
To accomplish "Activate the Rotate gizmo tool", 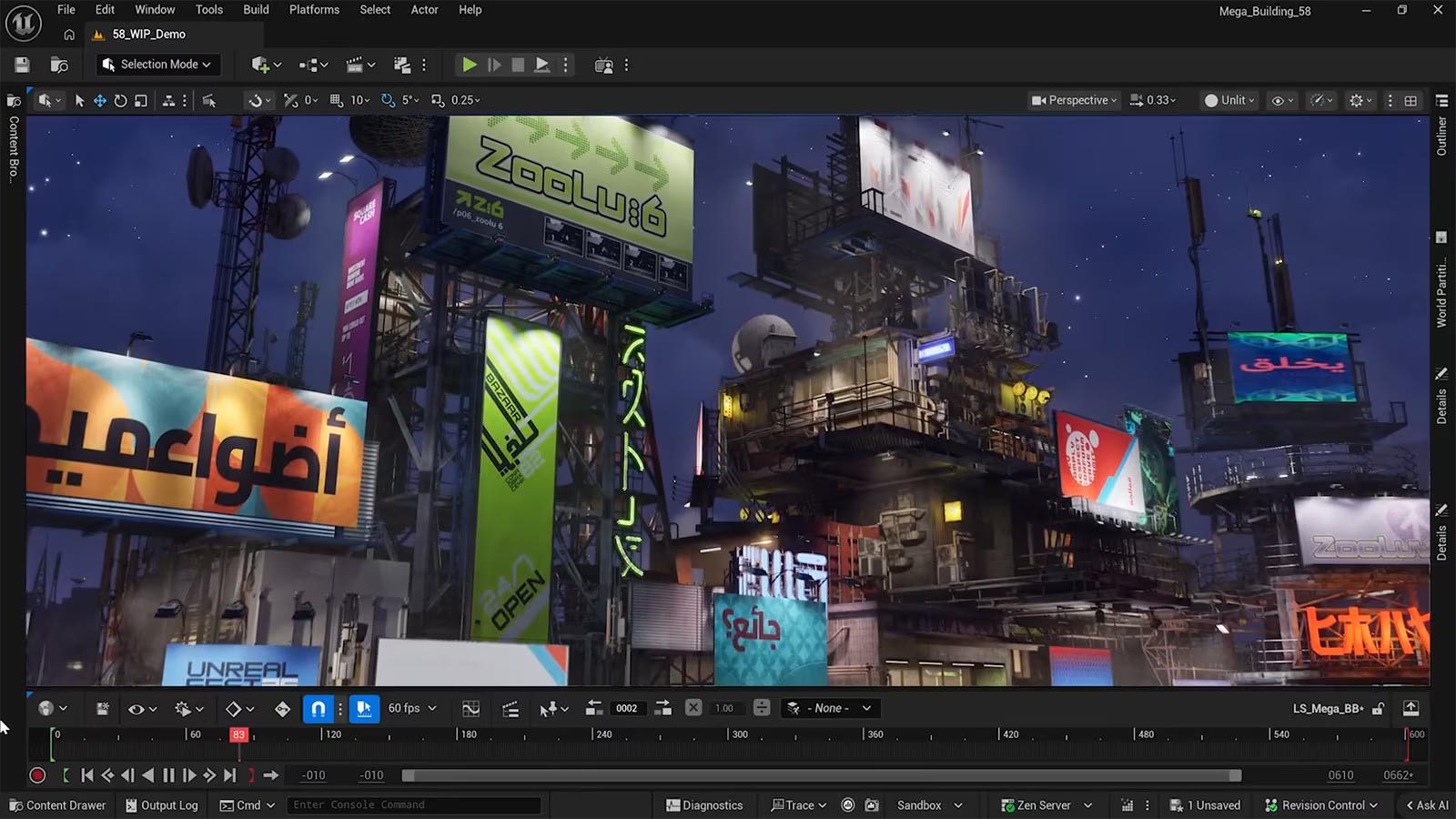I will pos(120,100).
